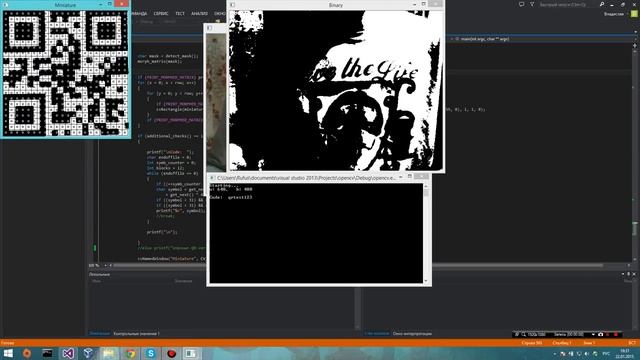Click the РУС input language indicator
This screenshot has width=640, height=360.
(606, 353)
